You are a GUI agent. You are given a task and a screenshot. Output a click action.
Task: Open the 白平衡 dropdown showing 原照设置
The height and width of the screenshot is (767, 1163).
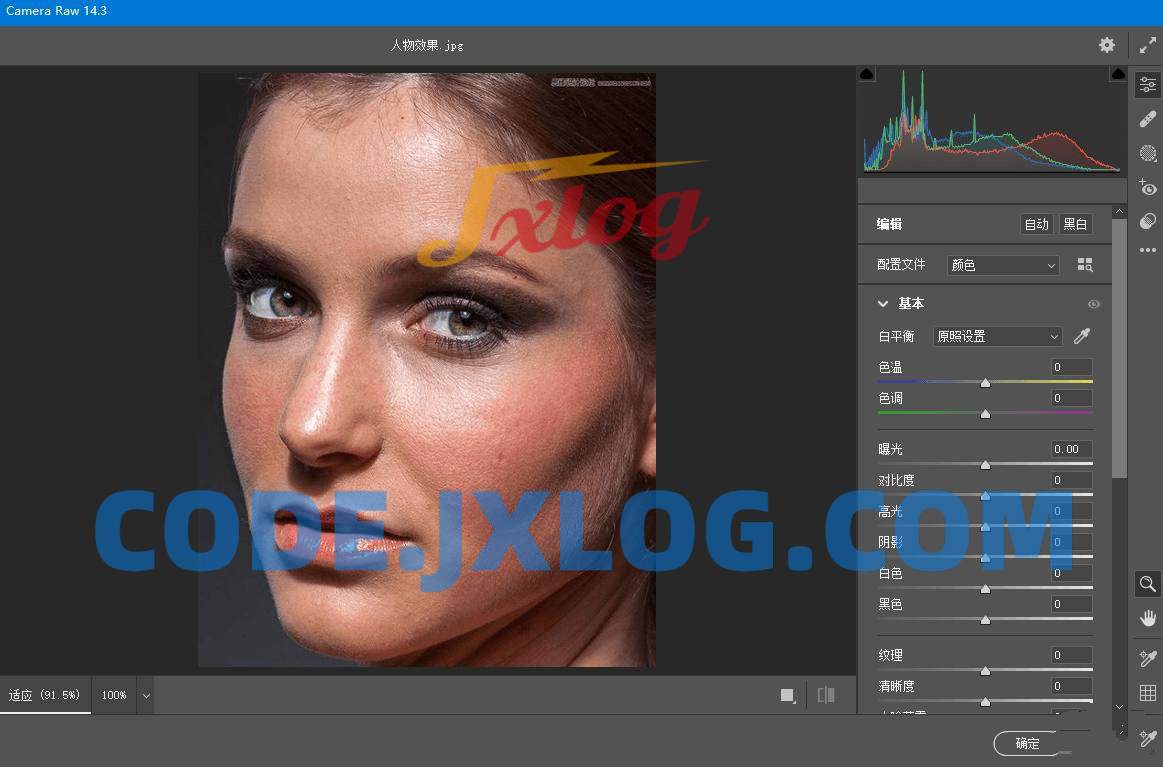click(996, 336)
